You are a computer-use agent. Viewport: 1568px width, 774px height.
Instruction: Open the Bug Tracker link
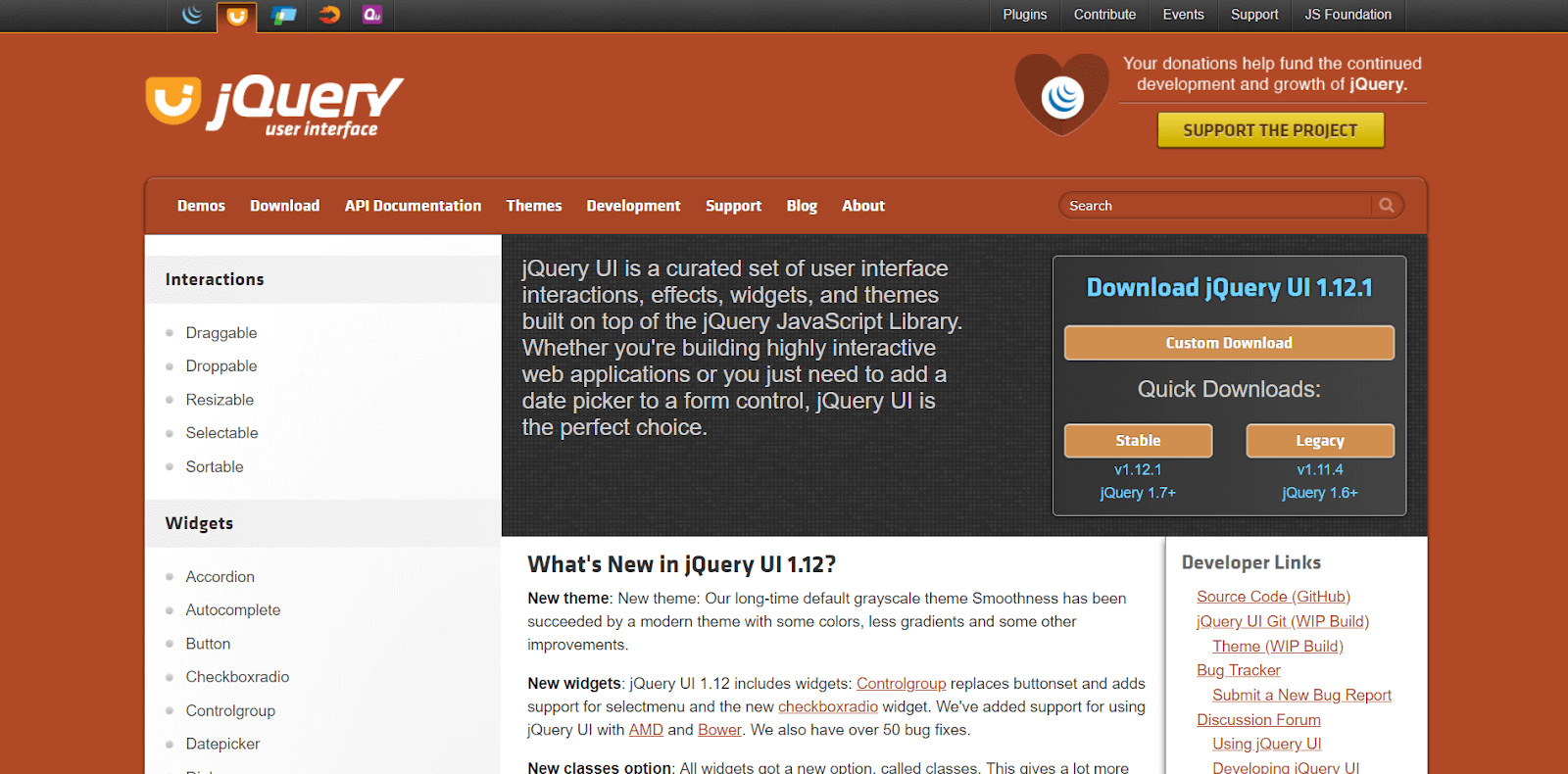tap(1238, 670)
